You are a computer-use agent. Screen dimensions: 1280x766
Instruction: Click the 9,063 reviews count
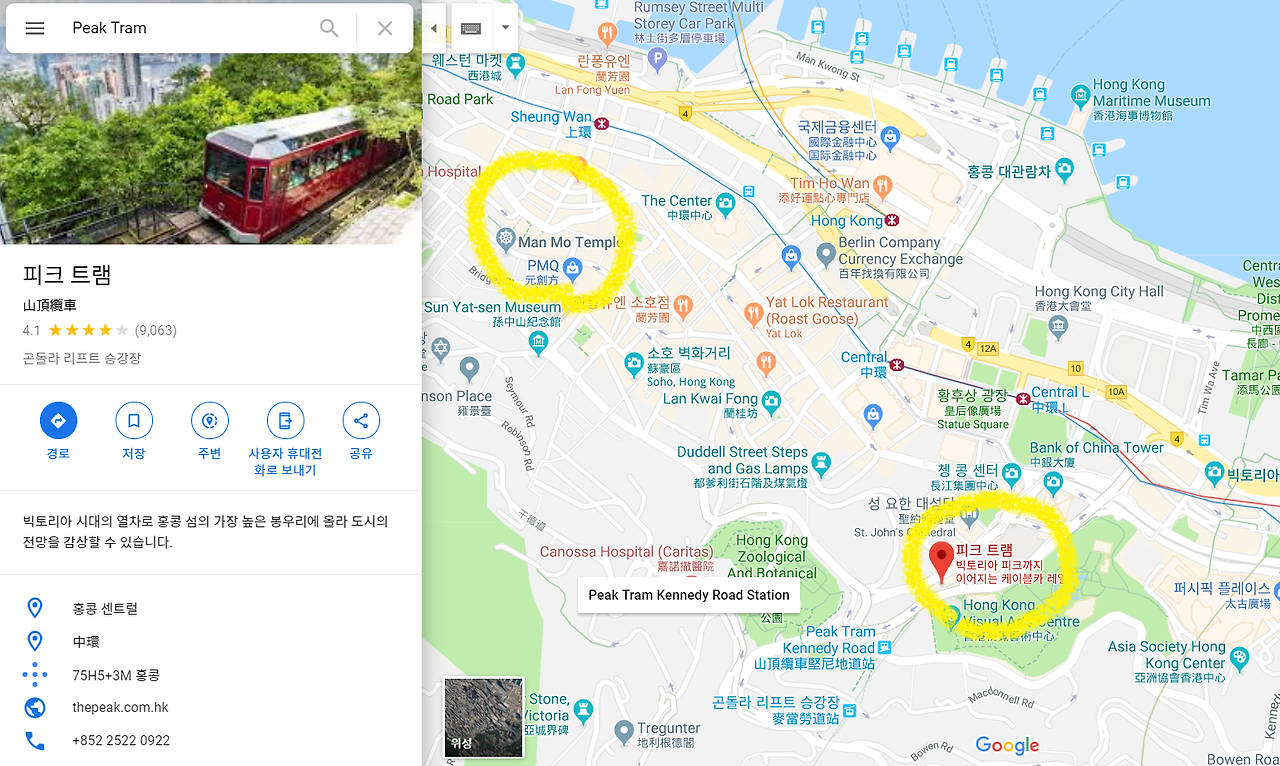pos(155,330)
